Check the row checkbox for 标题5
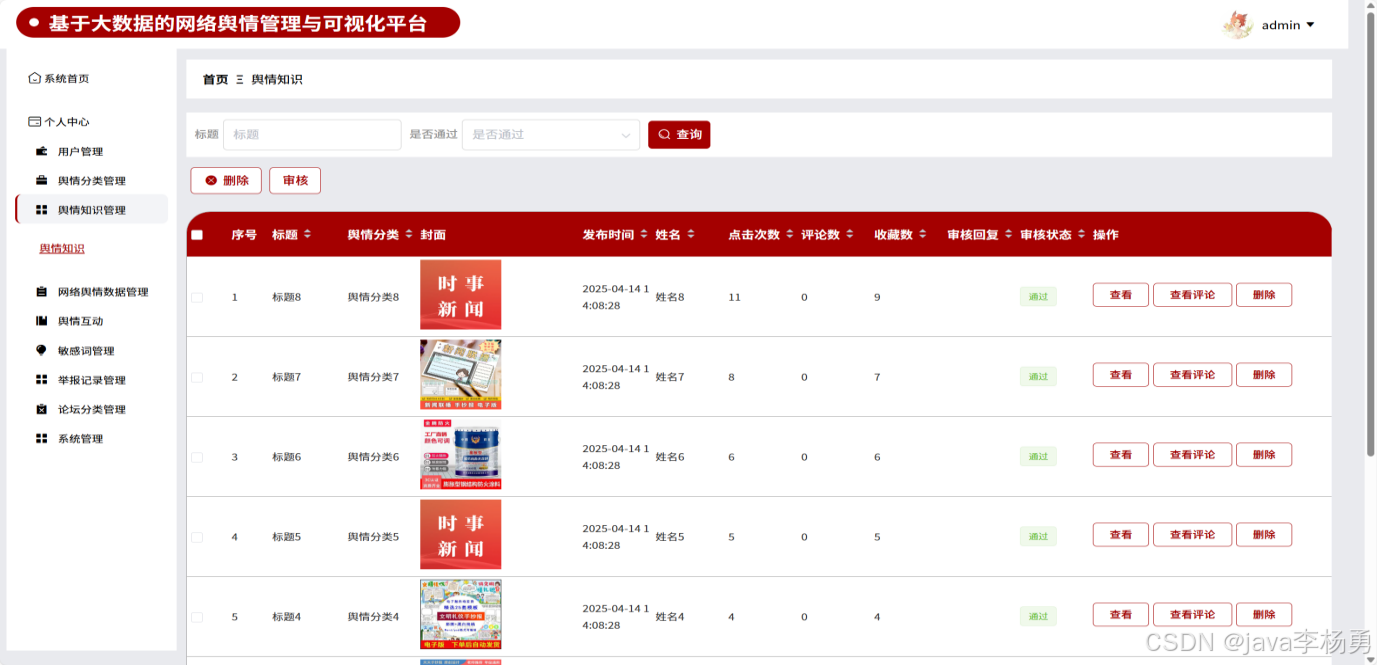 tap(197, 537)
